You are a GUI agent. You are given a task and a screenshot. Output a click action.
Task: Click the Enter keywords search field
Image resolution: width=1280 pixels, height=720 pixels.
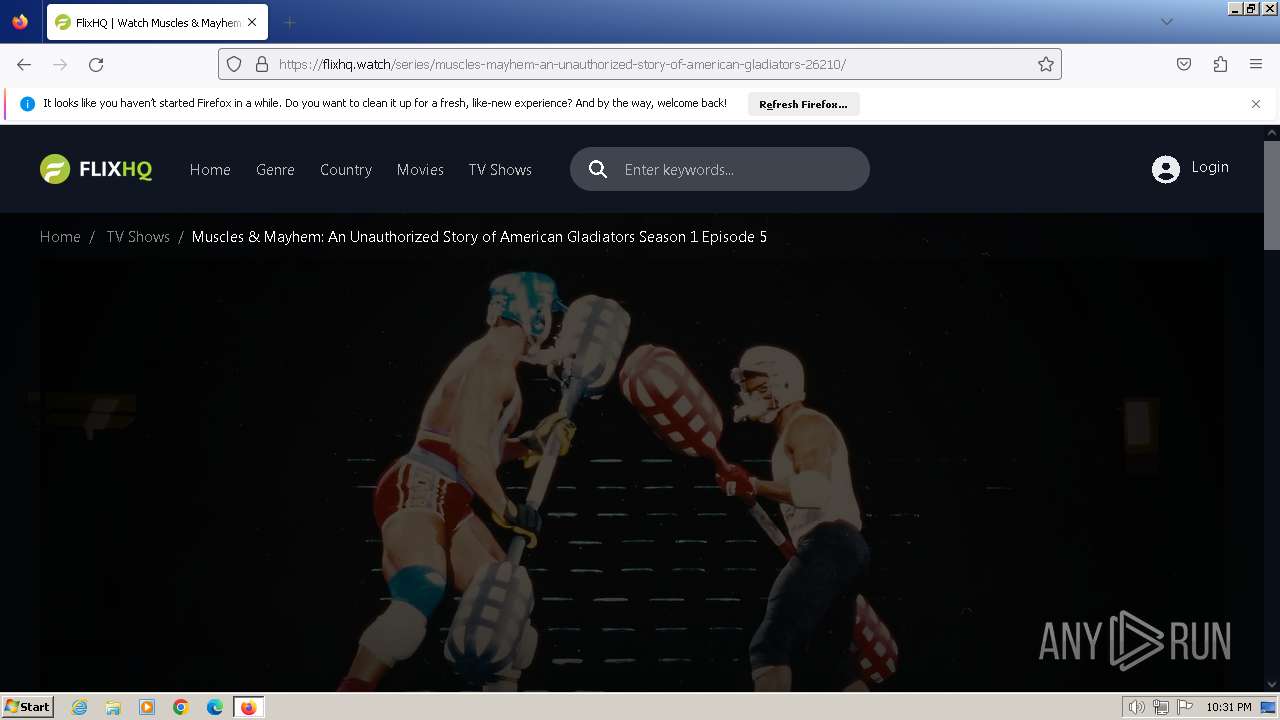(x=720, y=169)
